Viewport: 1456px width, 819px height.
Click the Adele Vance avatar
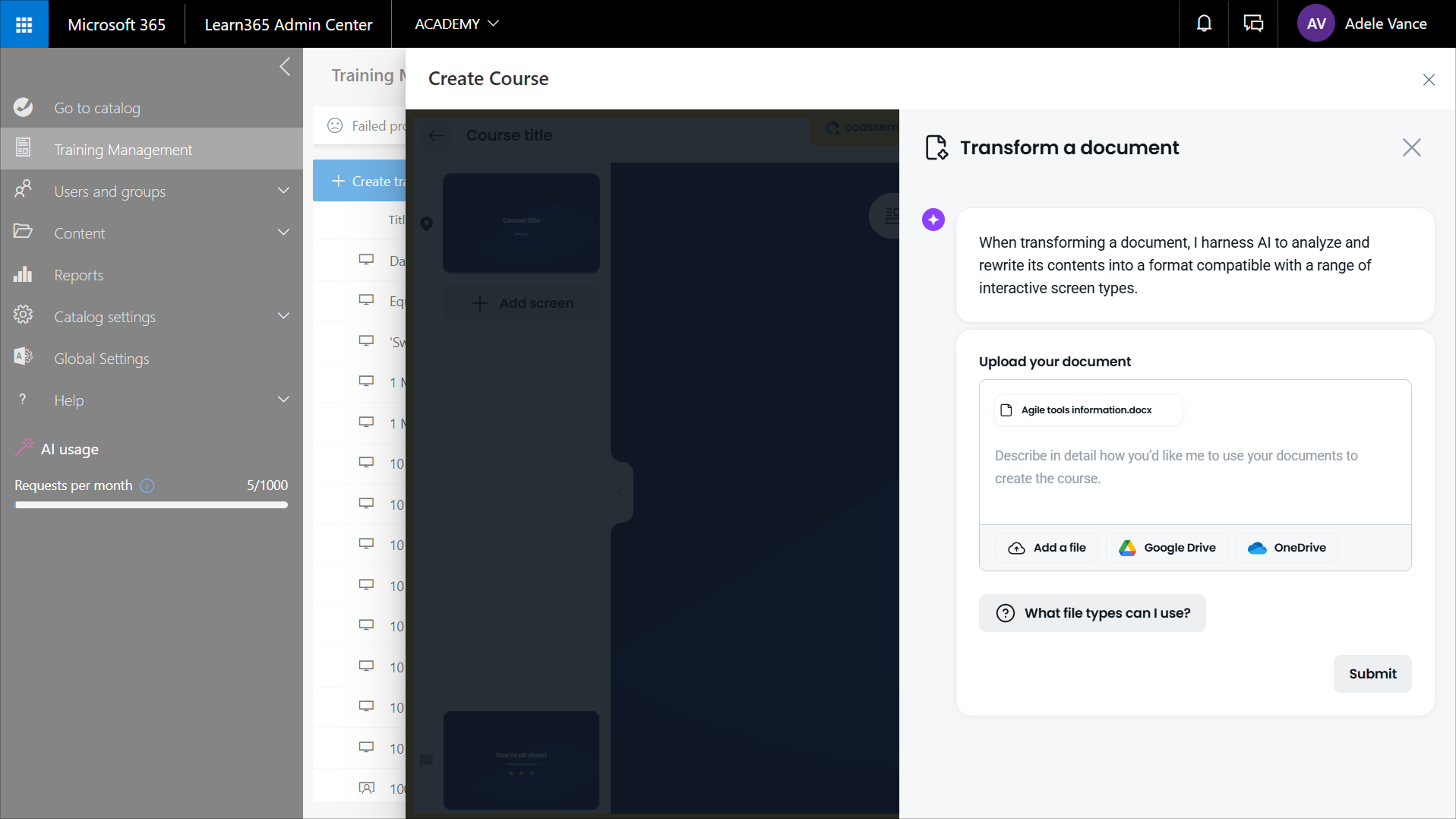pos(1316,24)
